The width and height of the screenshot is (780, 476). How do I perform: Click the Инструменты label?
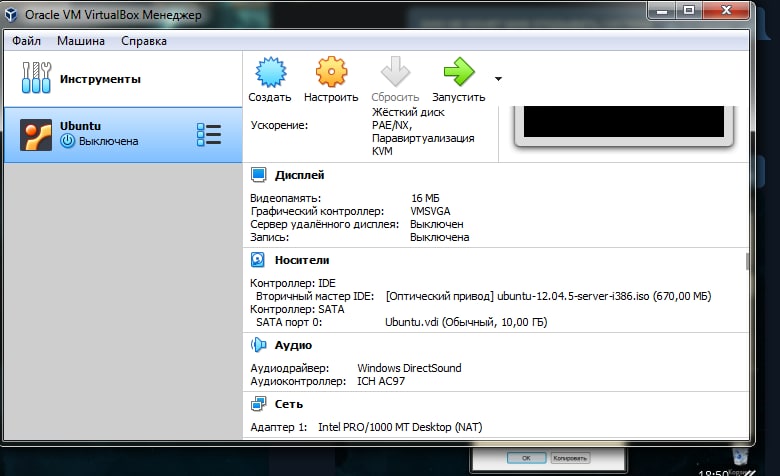[100, 79]
